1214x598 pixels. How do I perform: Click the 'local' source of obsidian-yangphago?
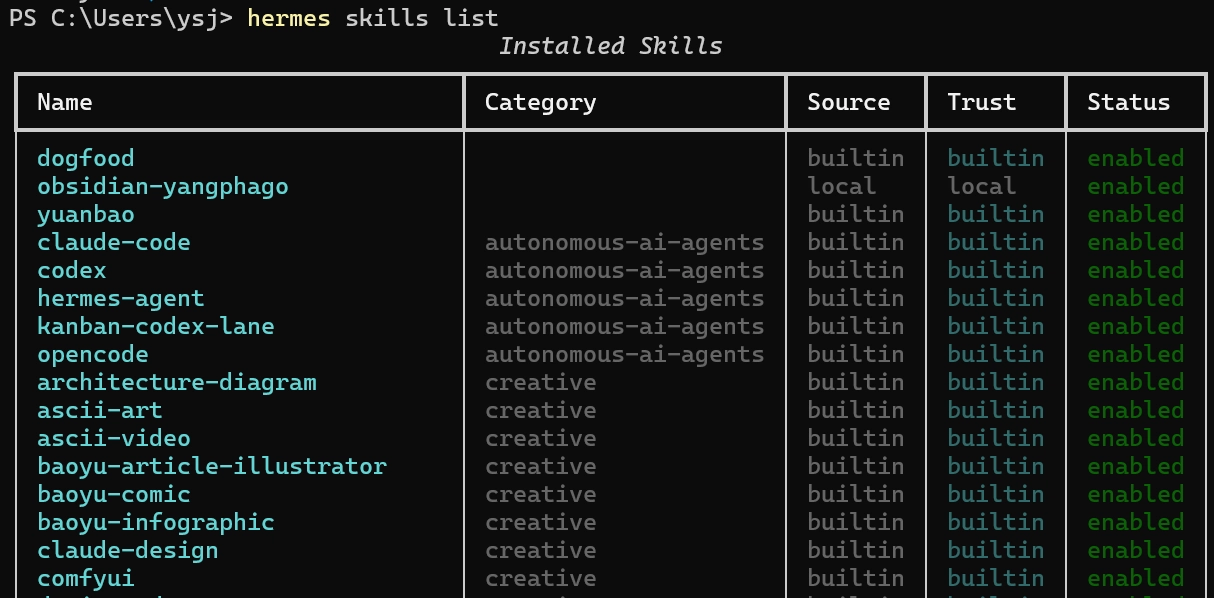tap(842, 186)
